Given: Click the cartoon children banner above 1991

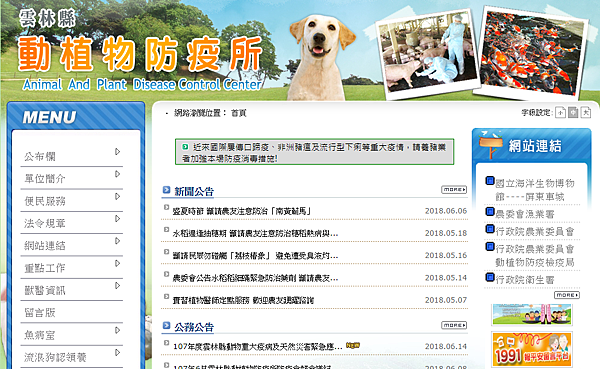Looking at the screenshot, I should (x=532, y=315).
